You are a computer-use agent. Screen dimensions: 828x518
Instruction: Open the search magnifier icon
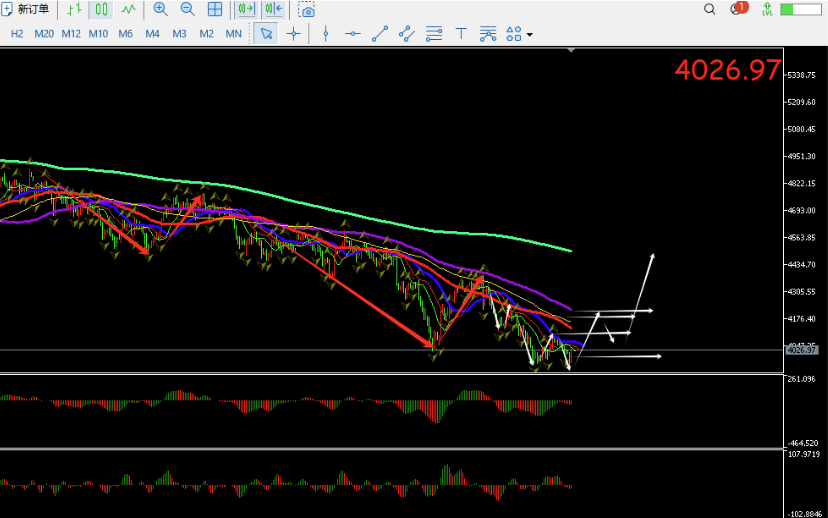click(710, 9)
